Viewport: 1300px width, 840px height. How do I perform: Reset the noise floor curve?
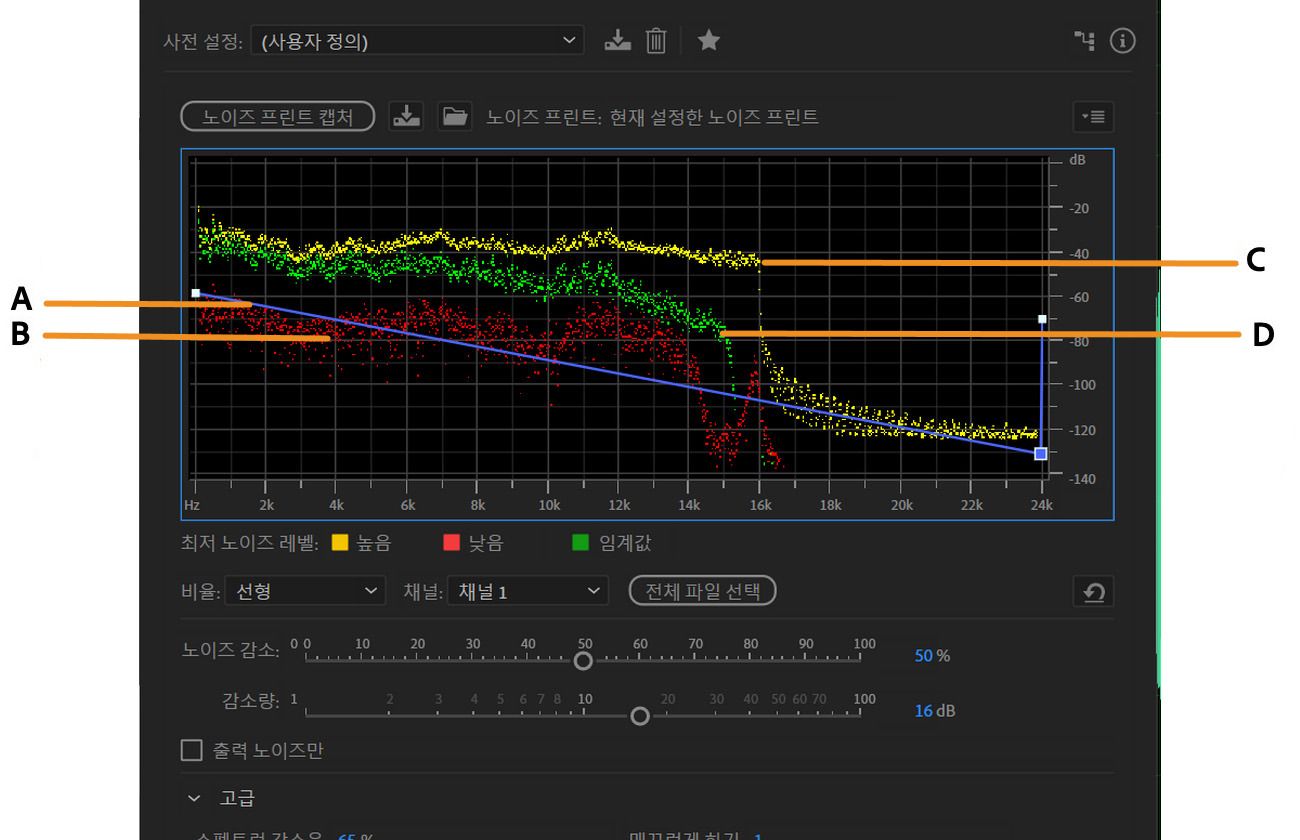(1093, 592)
